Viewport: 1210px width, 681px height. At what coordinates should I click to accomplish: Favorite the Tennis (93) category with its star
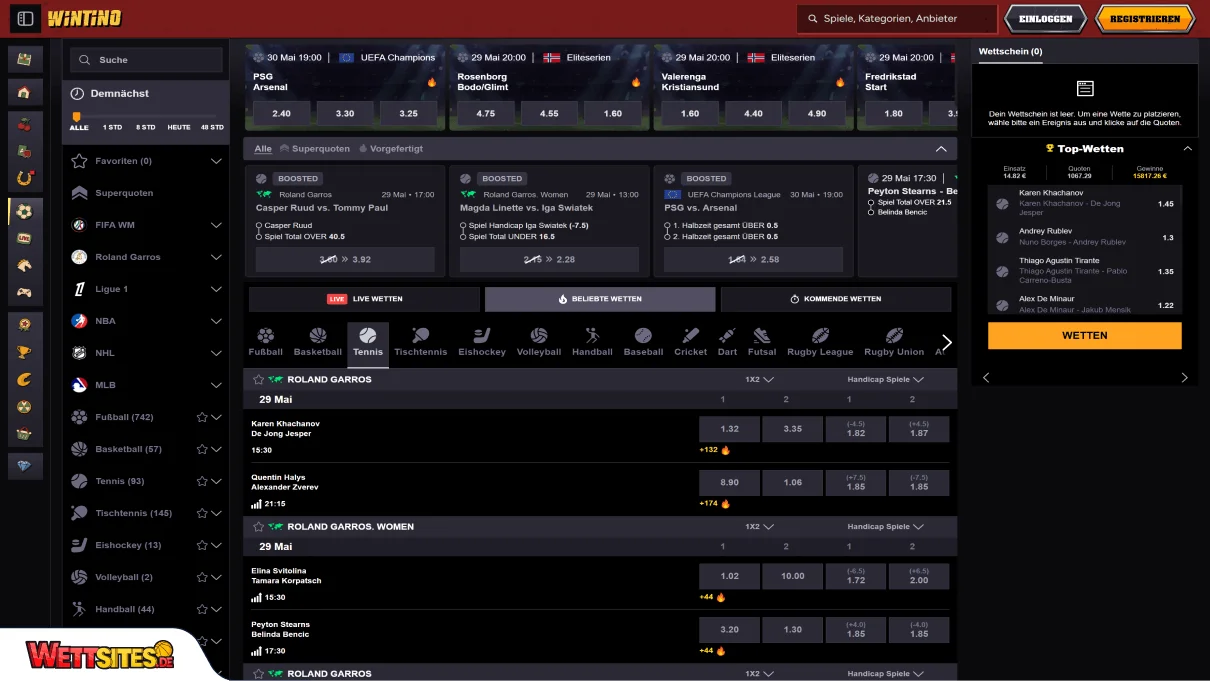point(202,481)
